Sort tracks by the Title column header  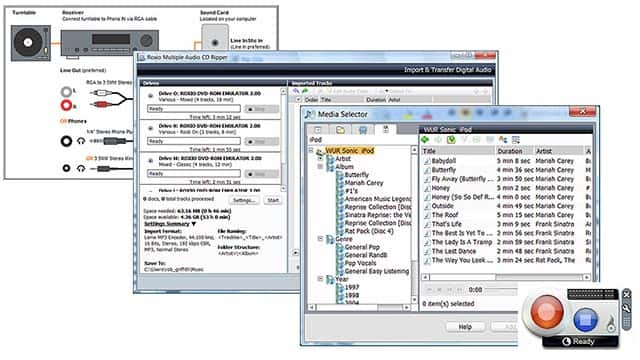(x=458, y=151)
